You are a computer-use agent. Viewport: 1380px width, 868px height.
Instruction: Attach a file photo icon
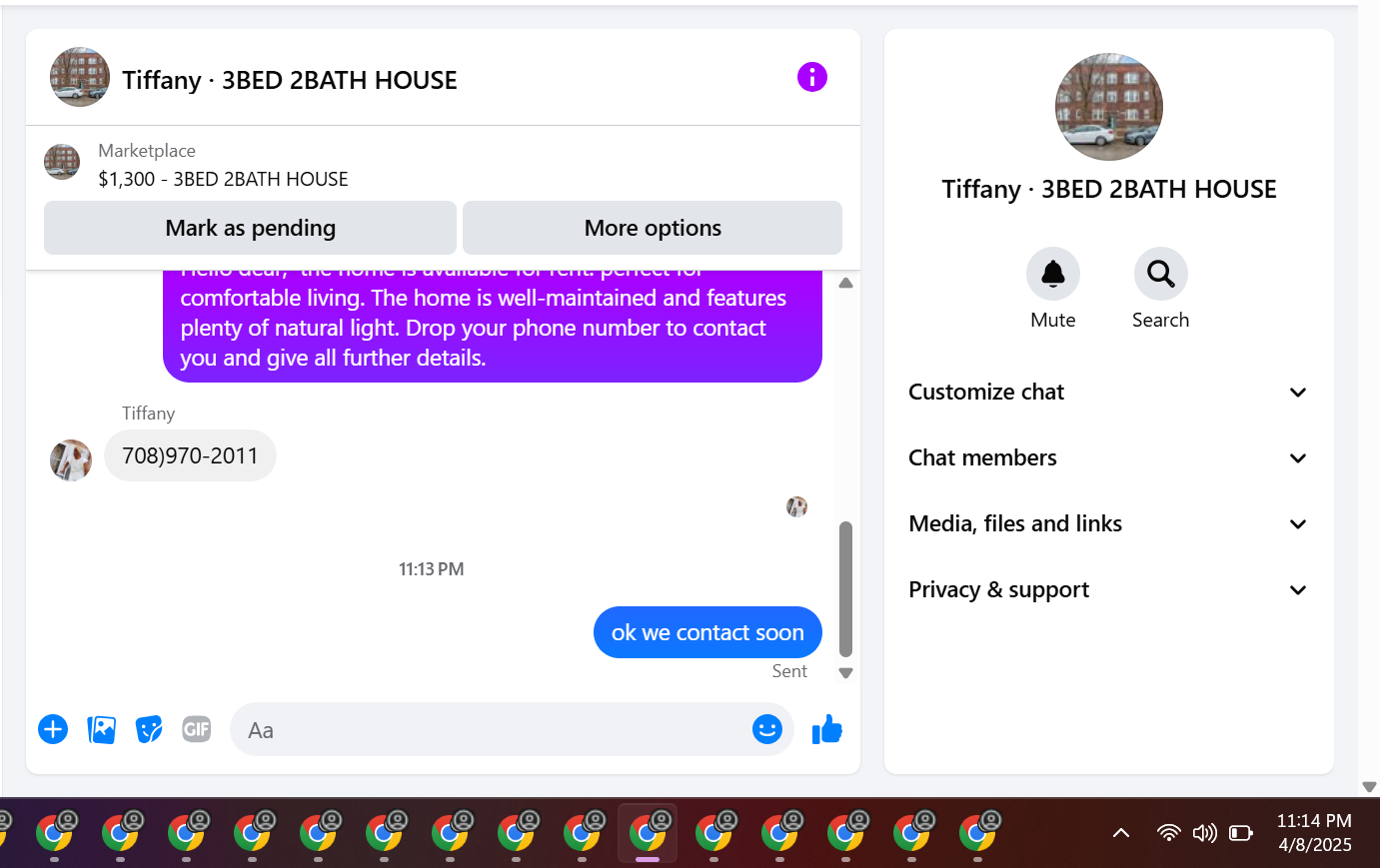coord(101,730)
